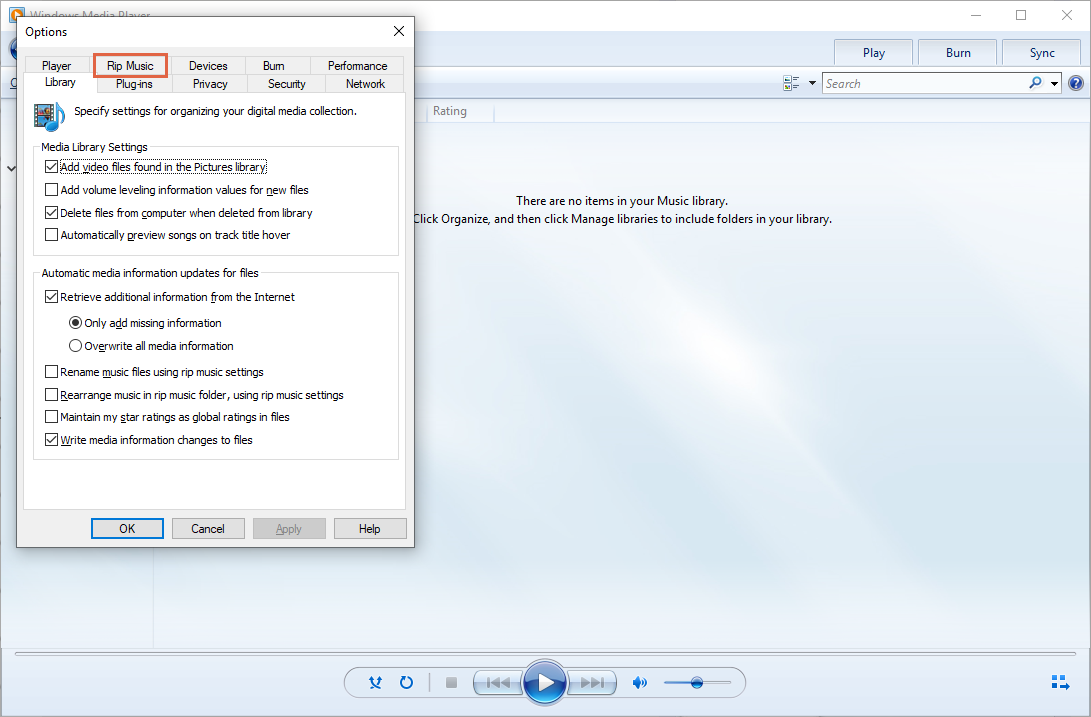The height and width of the screenshot is (717, 1091).
Task: Enable Automatically preview songs on track title hover
Action: click(x=52, y=235)
